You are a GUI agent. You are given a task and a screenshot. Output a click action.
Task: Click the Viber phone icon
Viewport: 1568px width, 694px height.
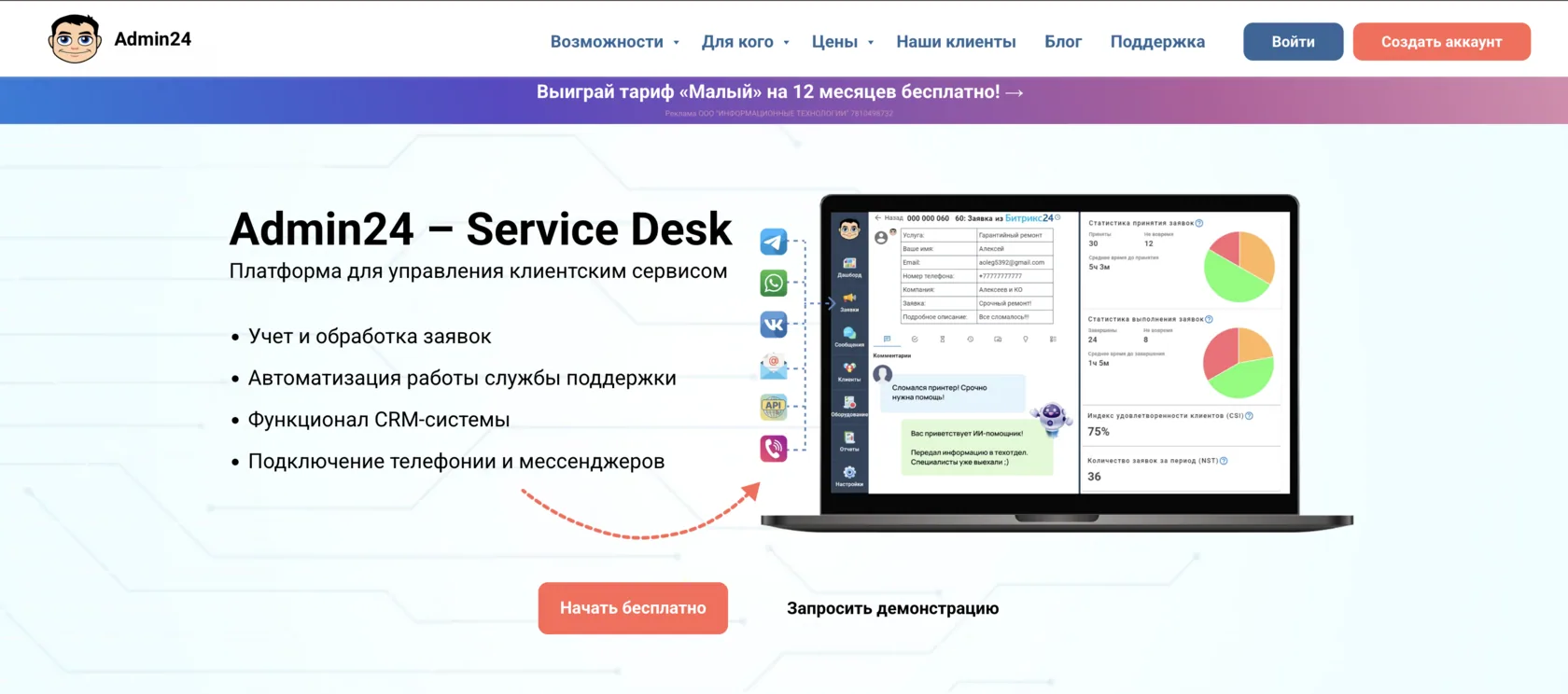coord(774,449)
